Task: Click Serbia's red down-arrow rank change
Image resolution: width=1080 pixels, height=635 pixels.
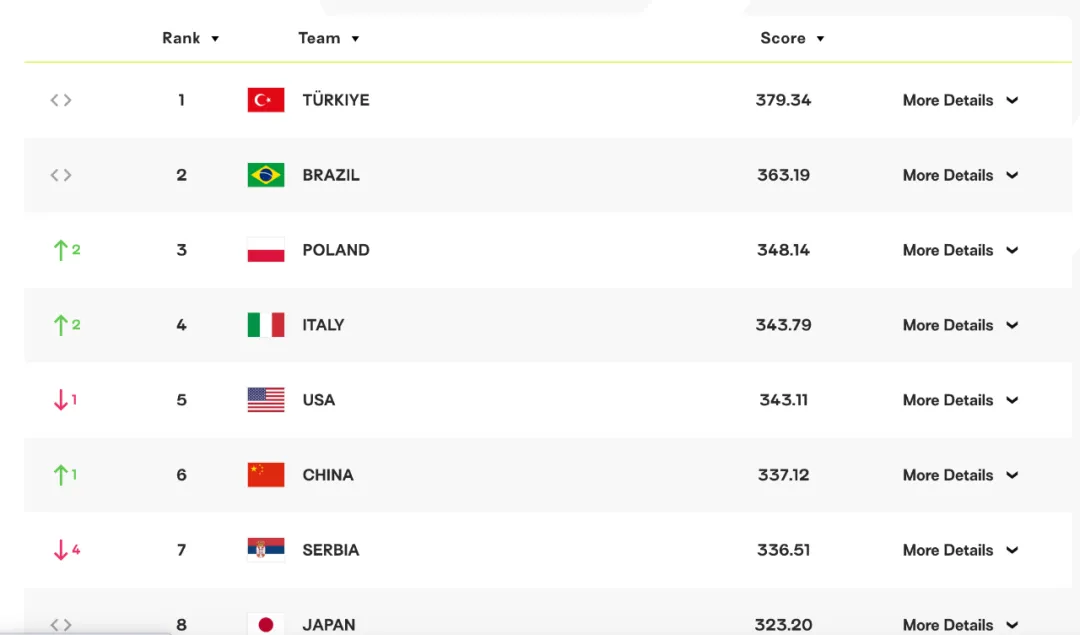Action: pyautogui.click(x=66, y=550)
